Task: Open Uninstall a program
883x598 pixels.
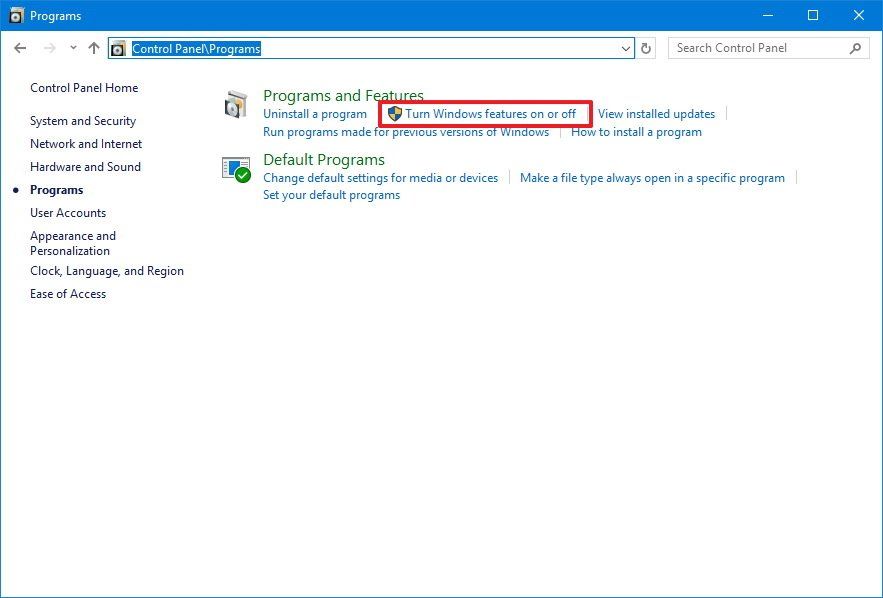Action: tap(314, 113)
